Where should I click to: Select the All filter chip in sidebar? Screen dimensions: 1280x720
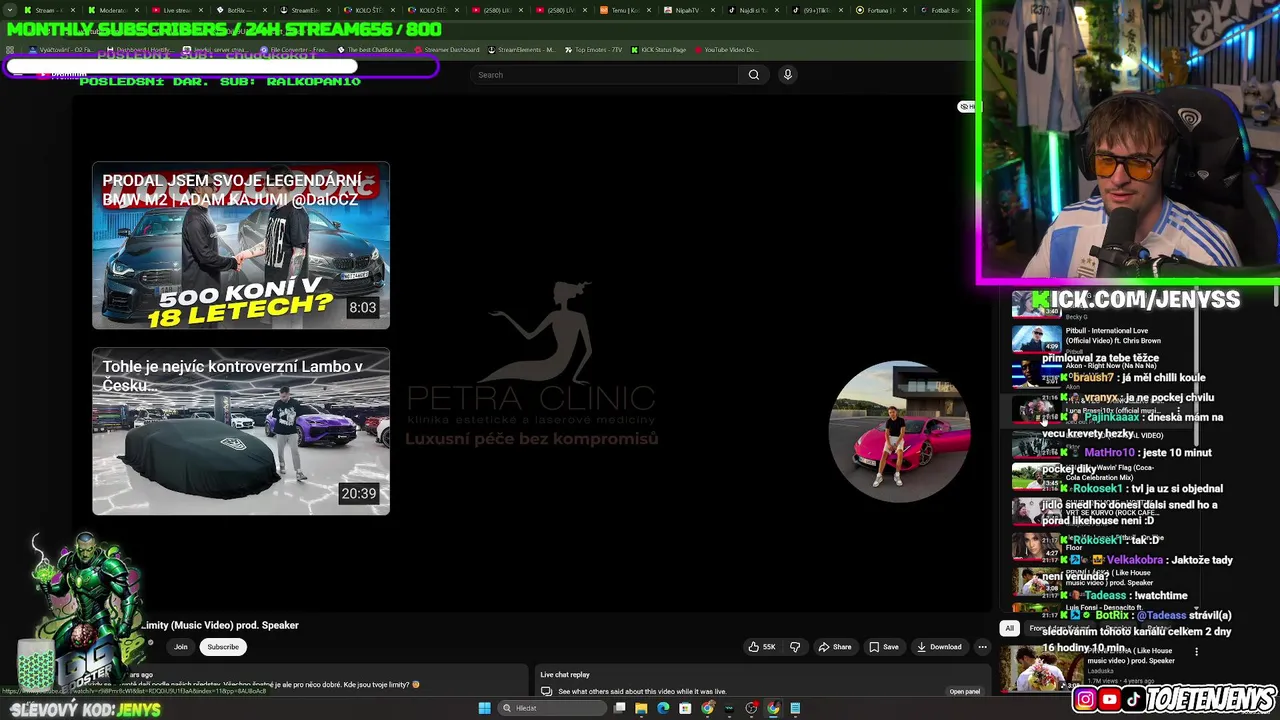[1010, 628]
